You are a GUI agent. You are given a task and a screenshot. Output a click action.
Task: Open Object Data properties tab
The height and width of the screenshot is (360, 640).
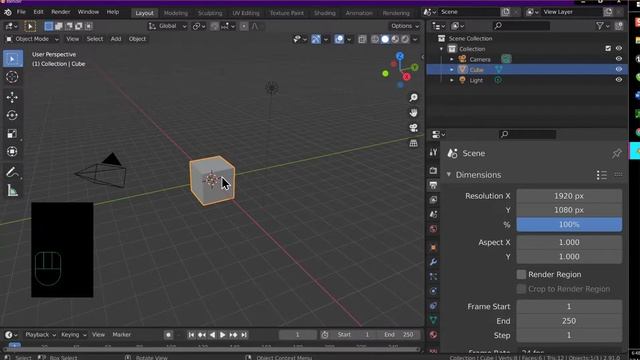[433, 320]
